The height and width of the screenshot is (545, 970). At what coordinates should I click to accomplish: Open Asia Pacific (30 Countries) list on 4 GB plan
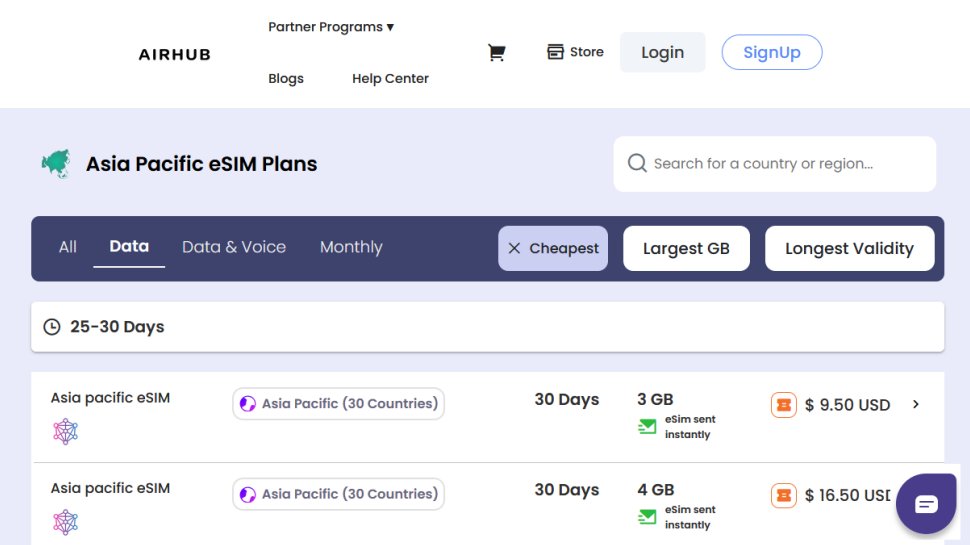[339, 494]
